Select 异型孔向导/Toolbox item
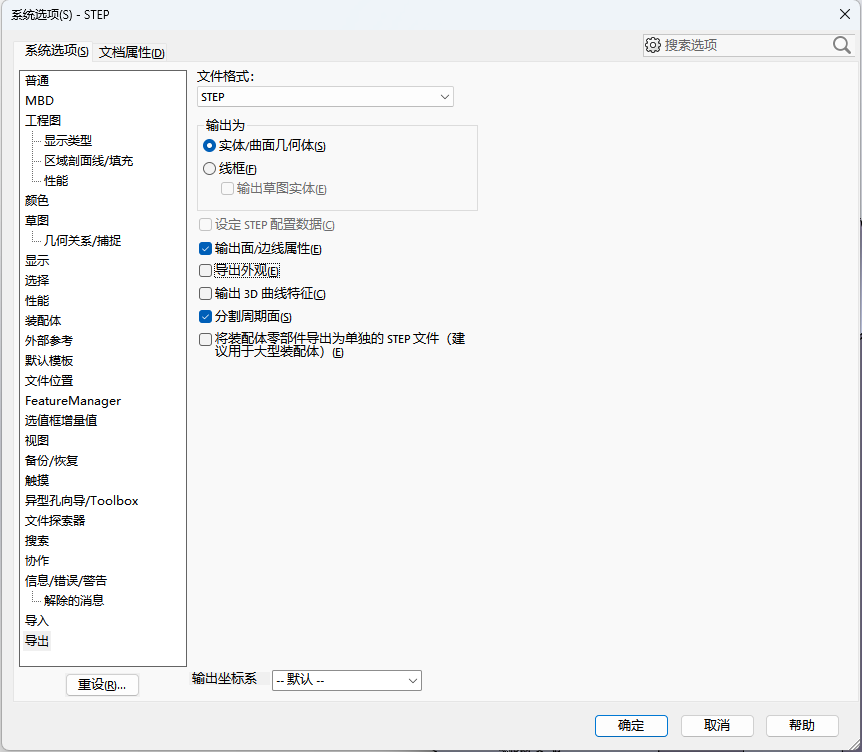The image size is (862, 752). [x=81, y=501]
